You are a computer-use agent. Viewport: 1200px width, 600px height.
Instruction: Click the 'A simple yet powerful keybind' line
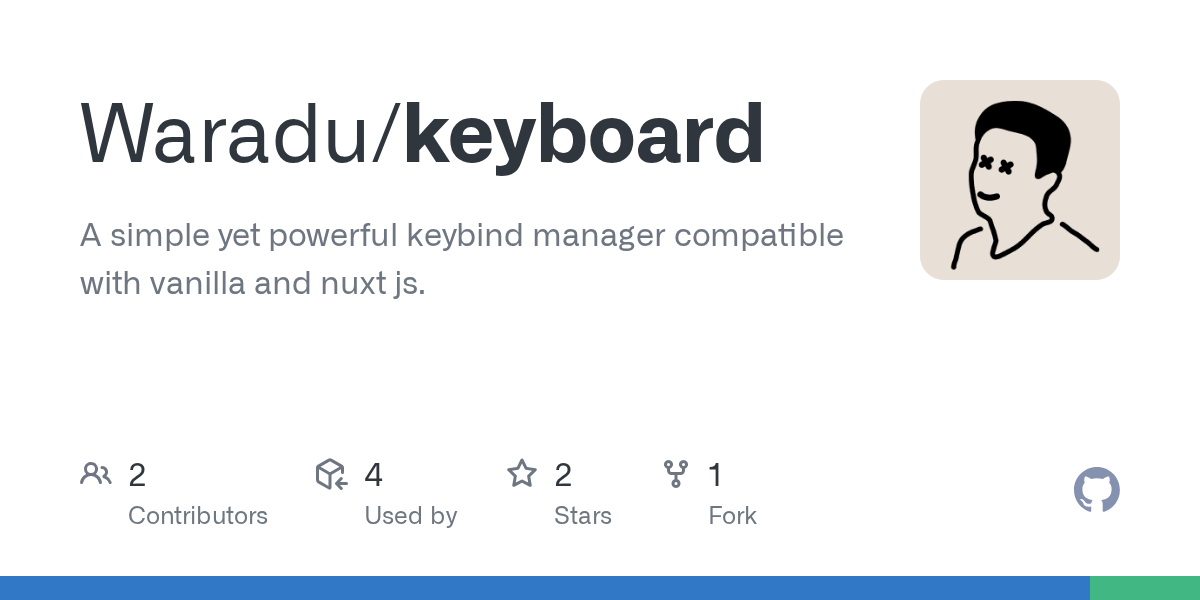click(x=461, y=236)
